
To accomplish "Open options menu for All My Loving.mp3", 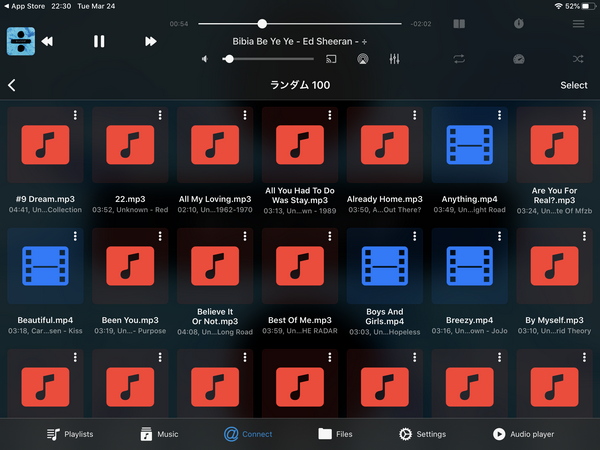I will 245,115.
